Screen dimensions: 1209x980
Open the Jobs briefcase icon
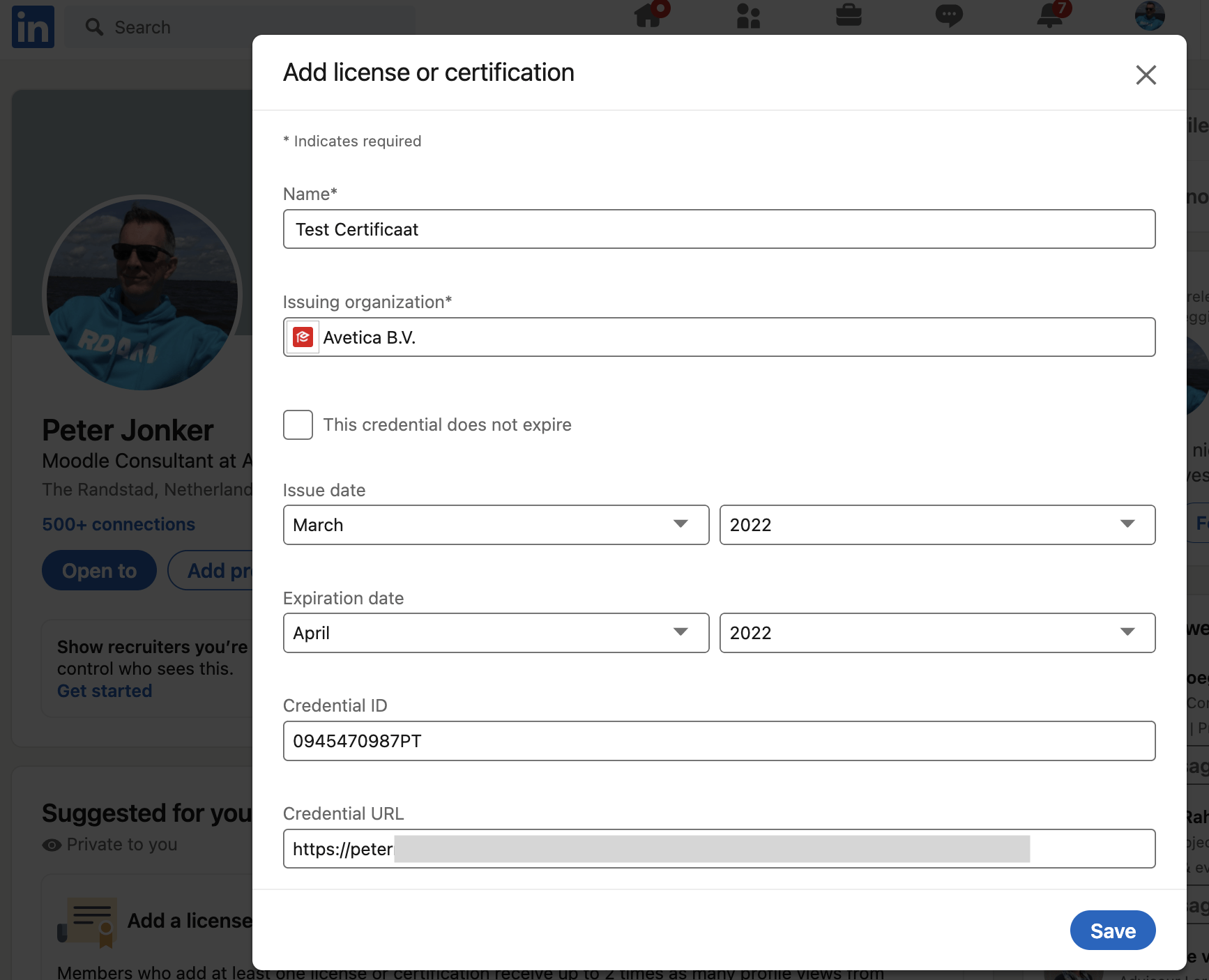coord(849,15)
